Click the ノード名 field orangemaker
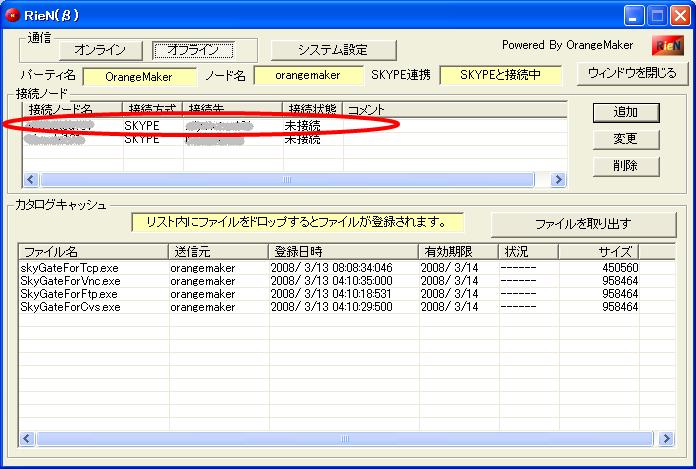This screenshot has width=696, height=469. tap(308, 75)
